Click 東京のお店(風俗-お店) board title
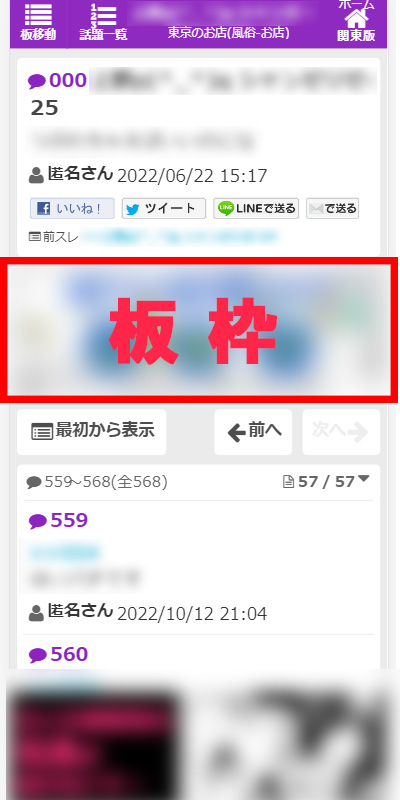Screen dimensions: 400x800 (x=229, y=33)
